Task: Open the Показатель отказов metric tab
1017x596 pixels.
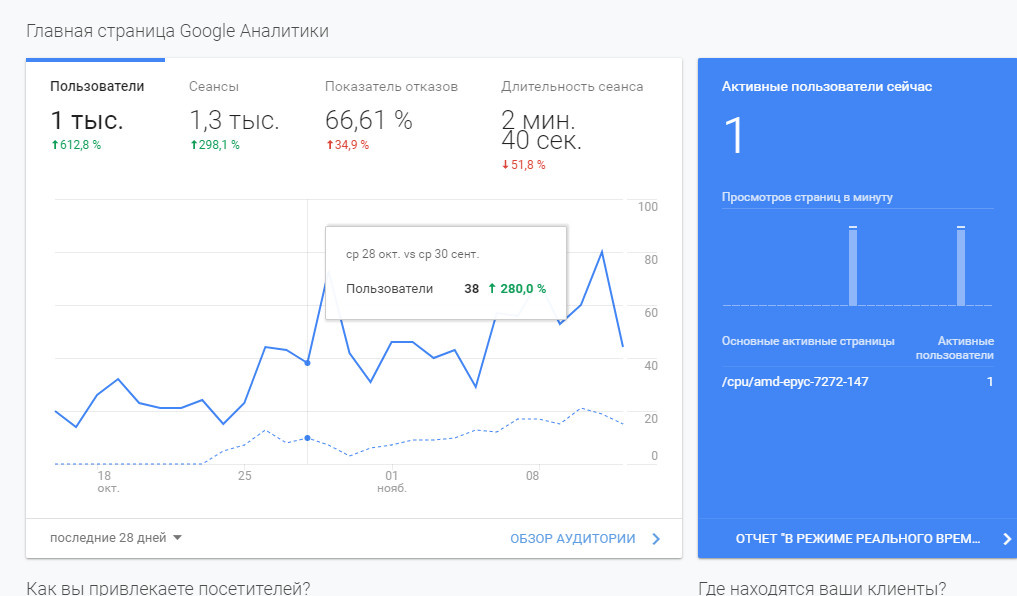Action: tap(391, 87)
